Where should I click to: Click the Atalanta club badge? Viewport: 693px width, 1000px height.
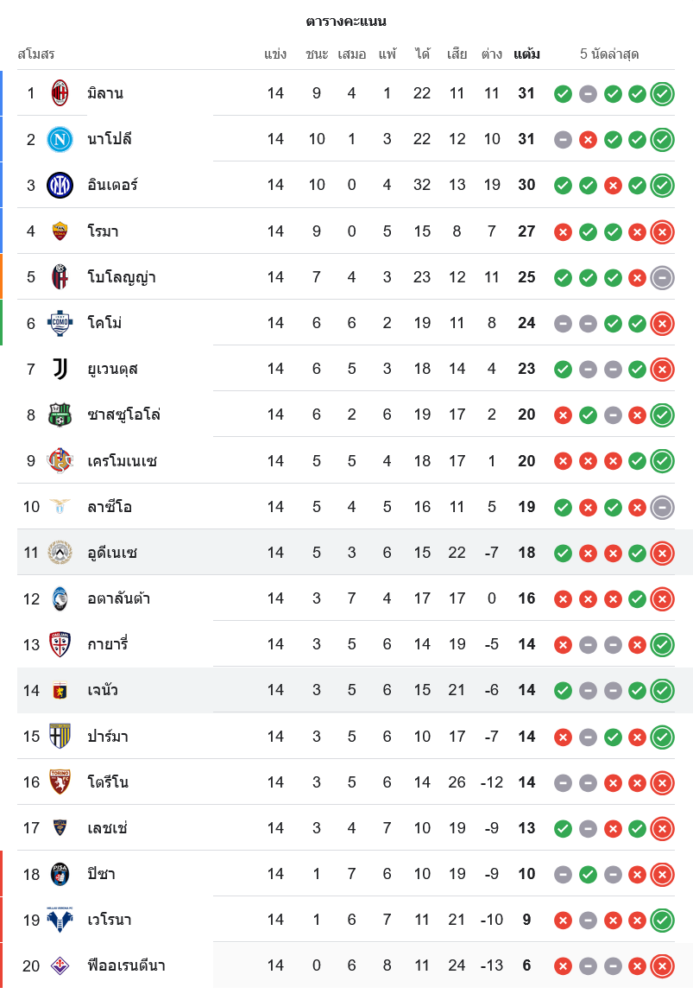(x=60, y=599)
